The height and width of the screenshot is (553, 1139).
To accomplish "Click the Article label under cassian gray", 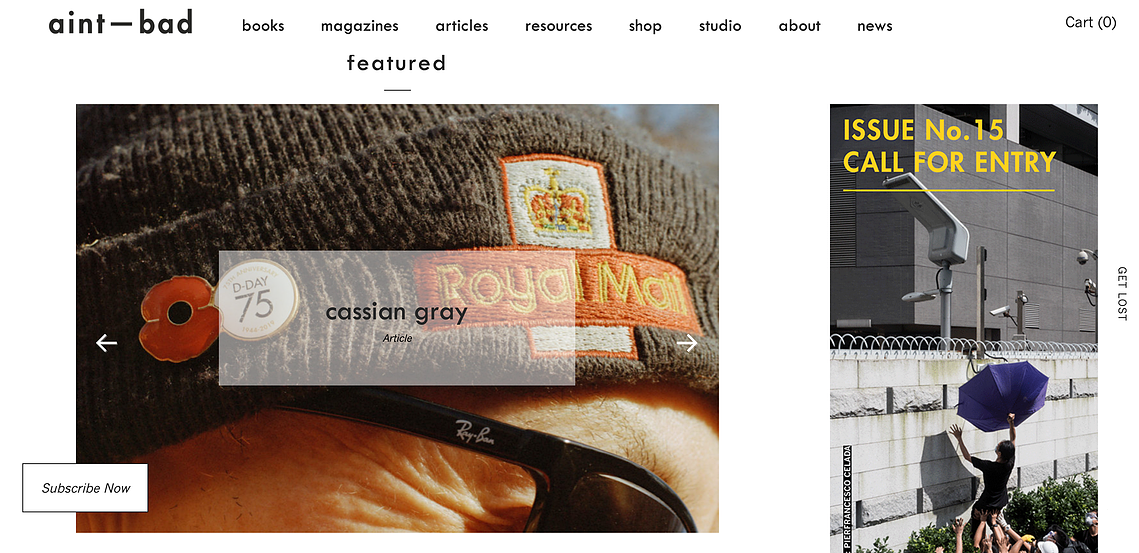I will point(397,338).
